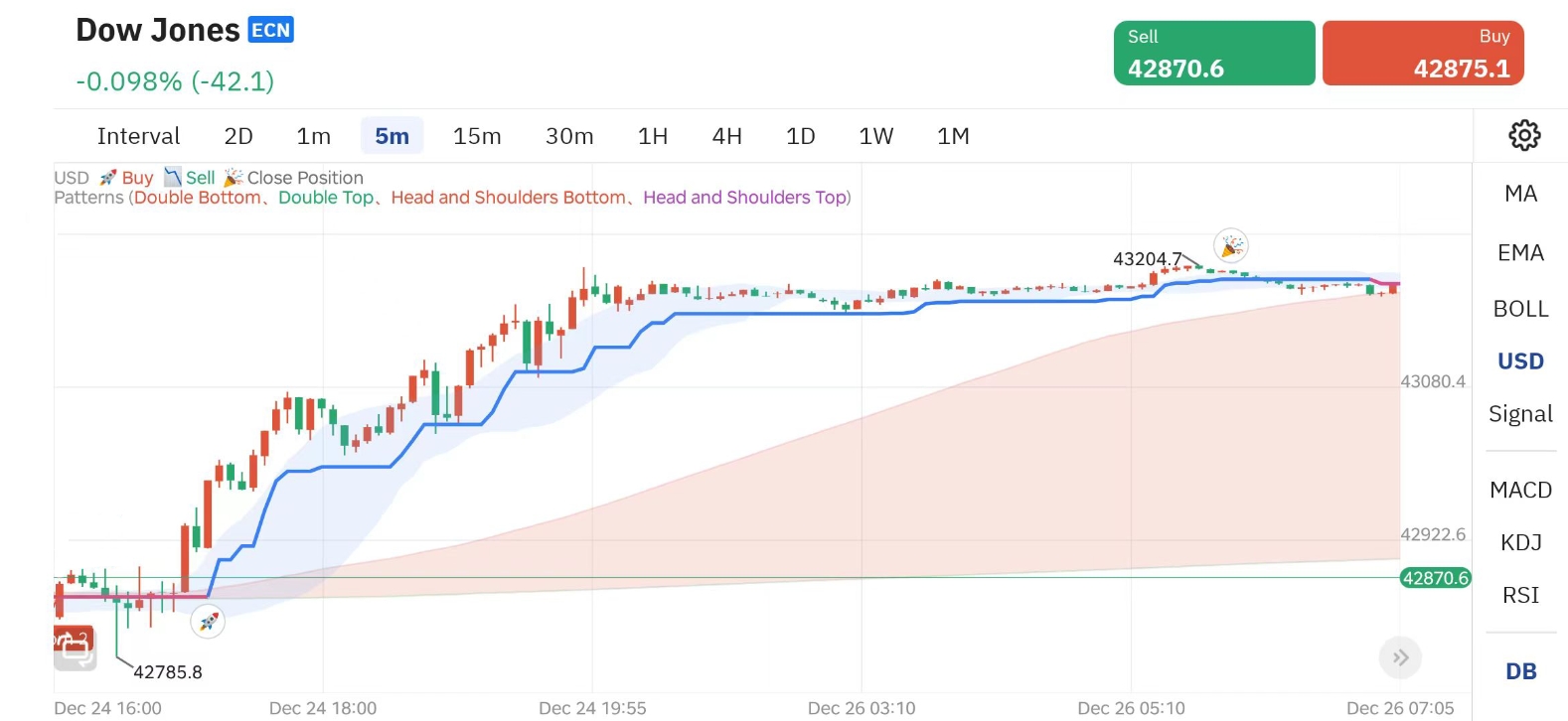The width and height of the screenshot is (1568, 721).
Task: Enable the EMA indicator
Action: 1520,253
